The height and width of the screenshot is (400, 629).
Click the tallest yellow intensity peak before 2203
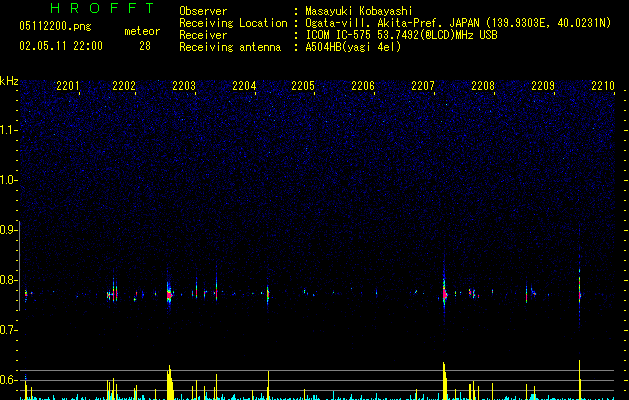(170, 382)
